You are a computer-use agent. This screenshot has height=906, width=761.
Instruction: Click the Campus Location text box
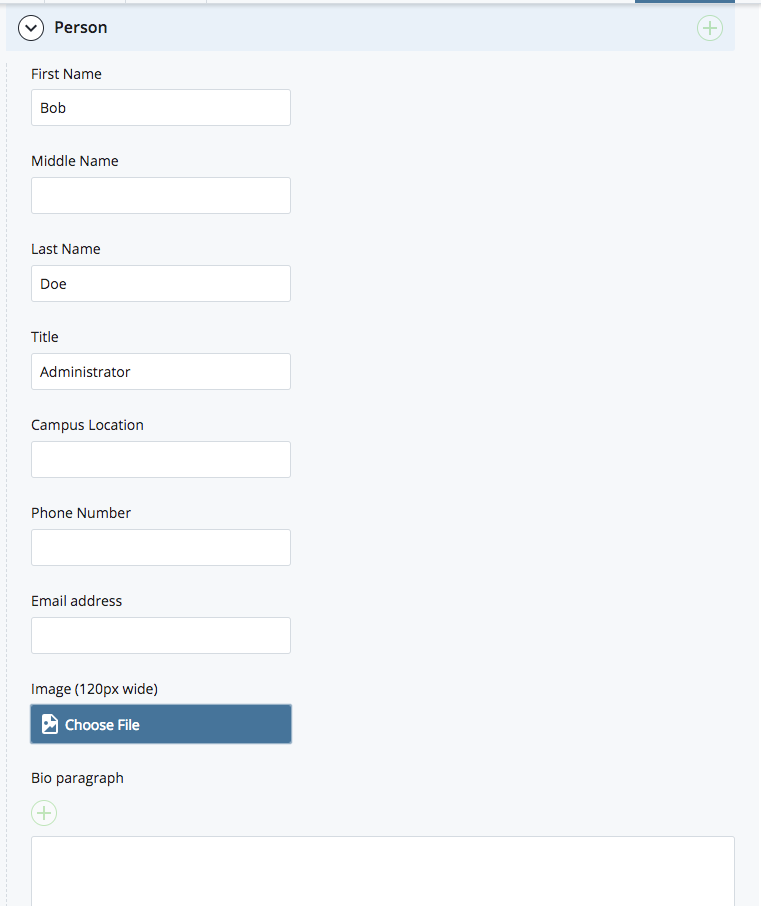160,460
